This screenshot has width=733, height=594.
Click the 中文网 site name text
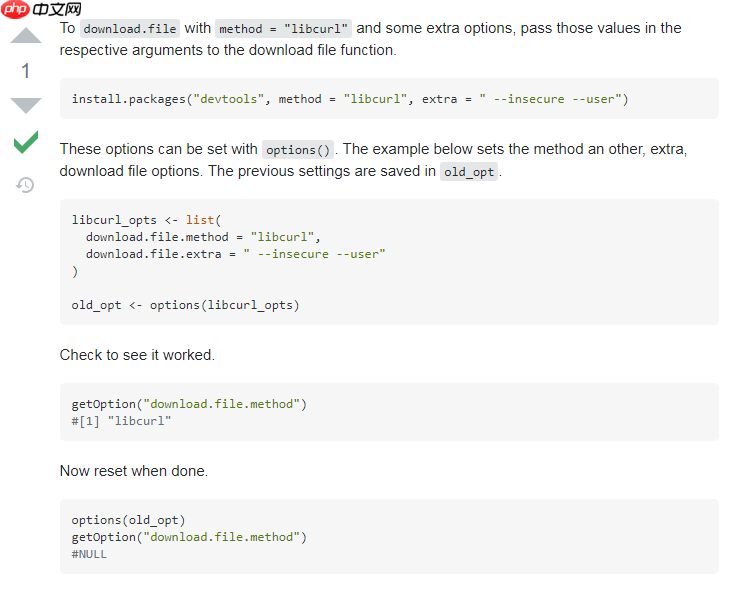coord(57,9)
